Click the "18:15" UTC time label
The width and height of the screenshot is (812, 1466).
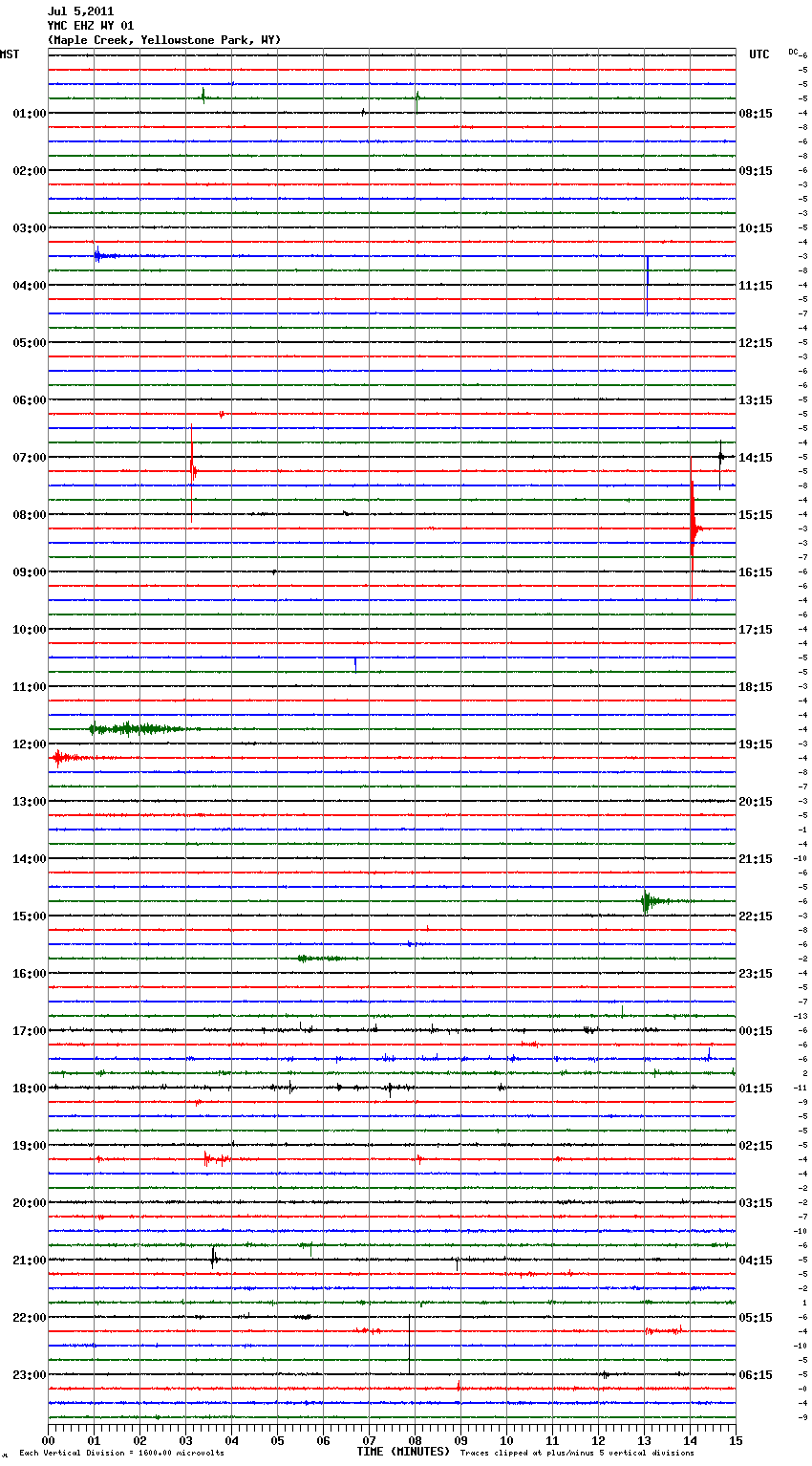(x=756, y=687)
